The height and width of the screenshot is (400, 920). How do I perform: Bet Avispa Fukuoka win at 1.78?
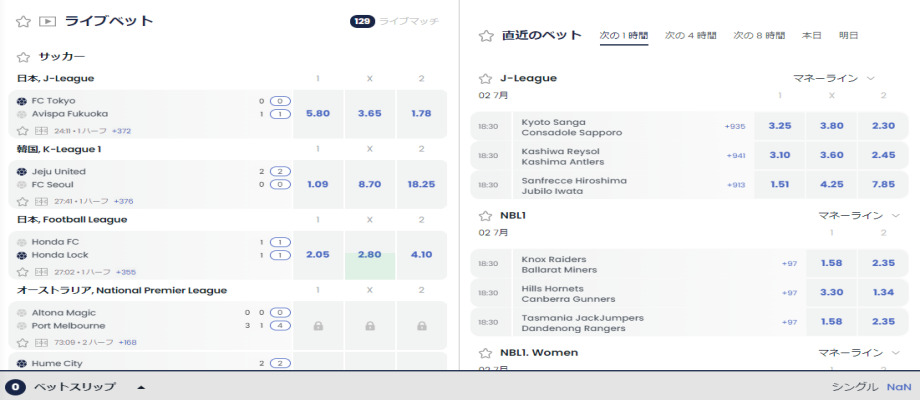click(x=421, y=114)
